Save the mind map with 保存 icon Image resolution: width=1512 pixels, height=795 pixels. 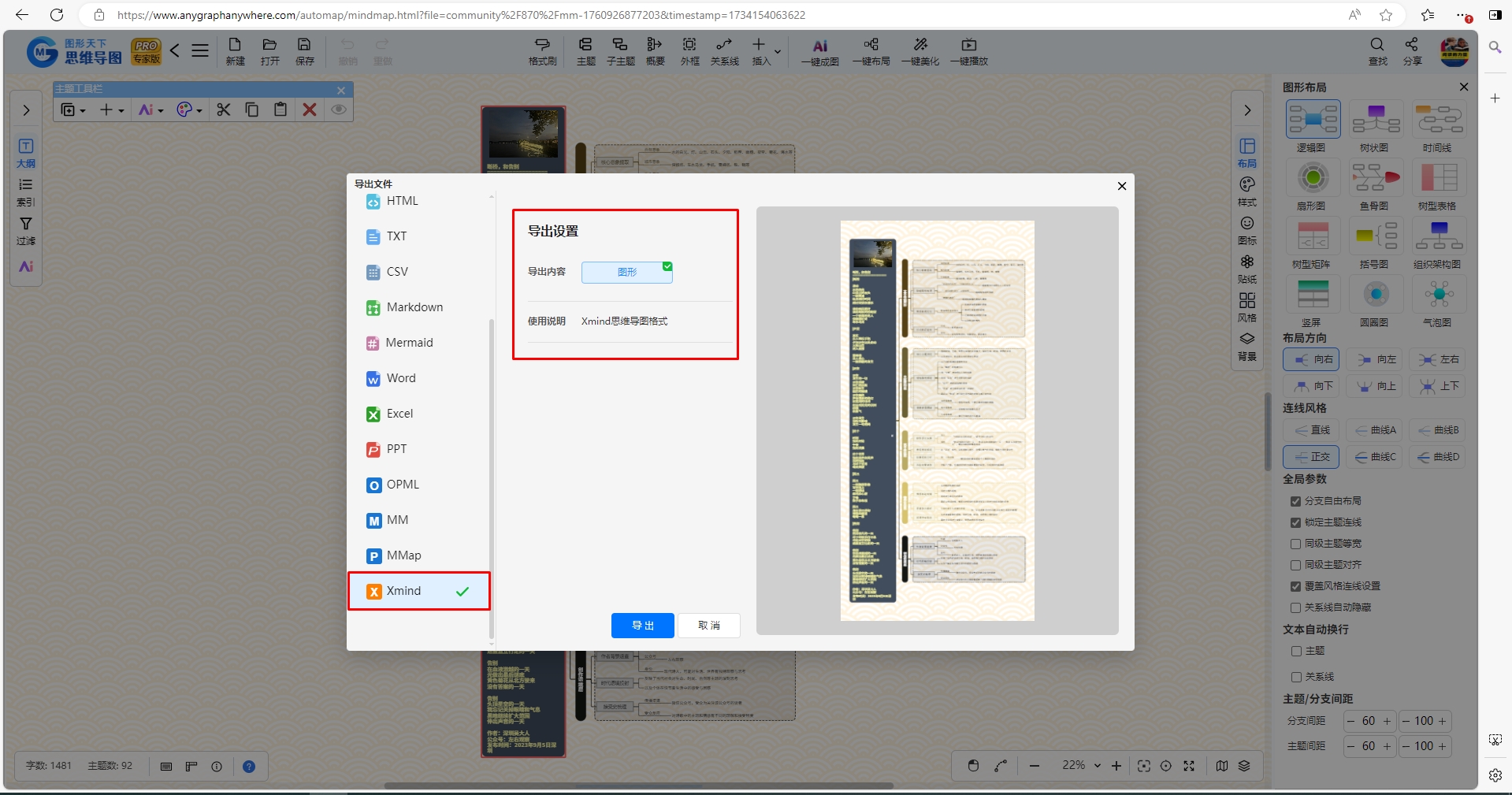click(x=304, y=51)
